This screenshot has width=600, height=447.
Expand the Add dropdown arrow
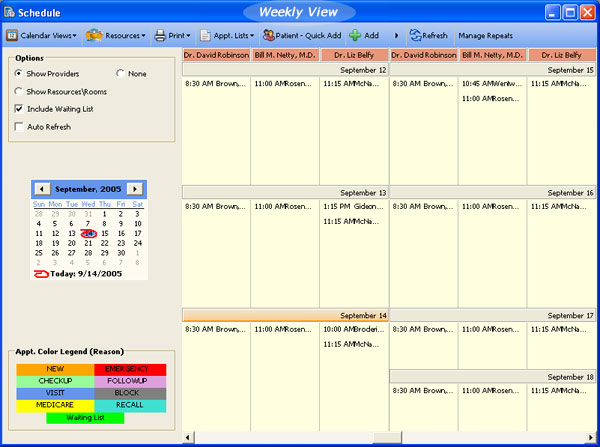click(x=398, y=36)
